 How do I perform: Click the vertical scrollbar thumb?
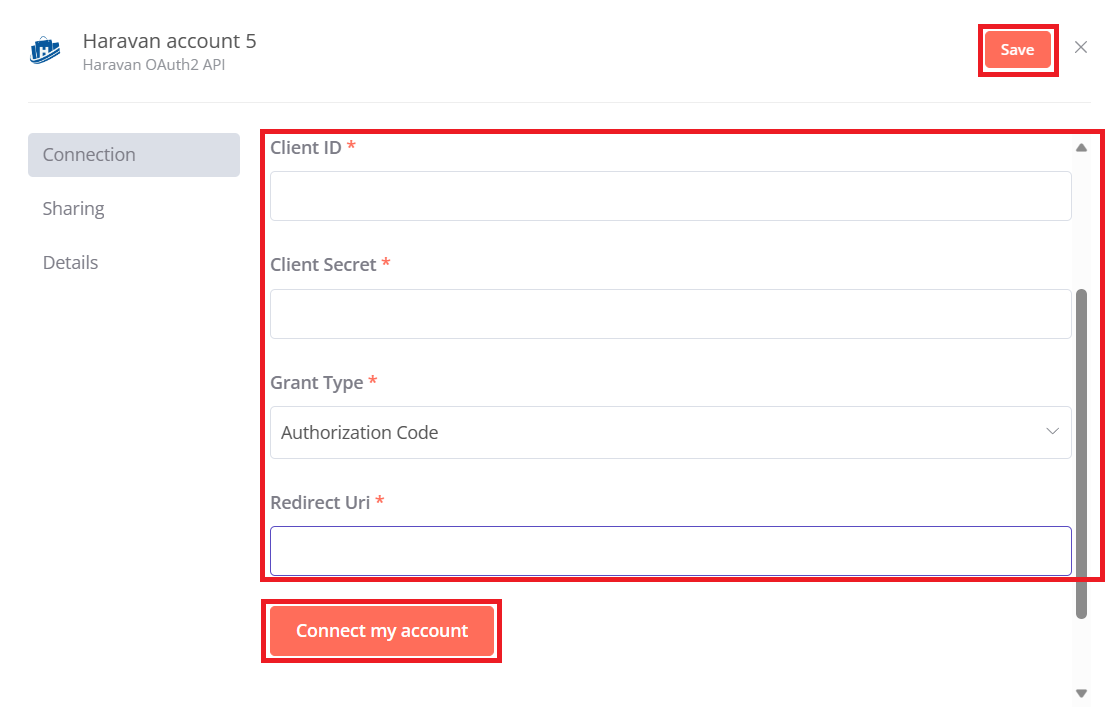coord(1081,450)
